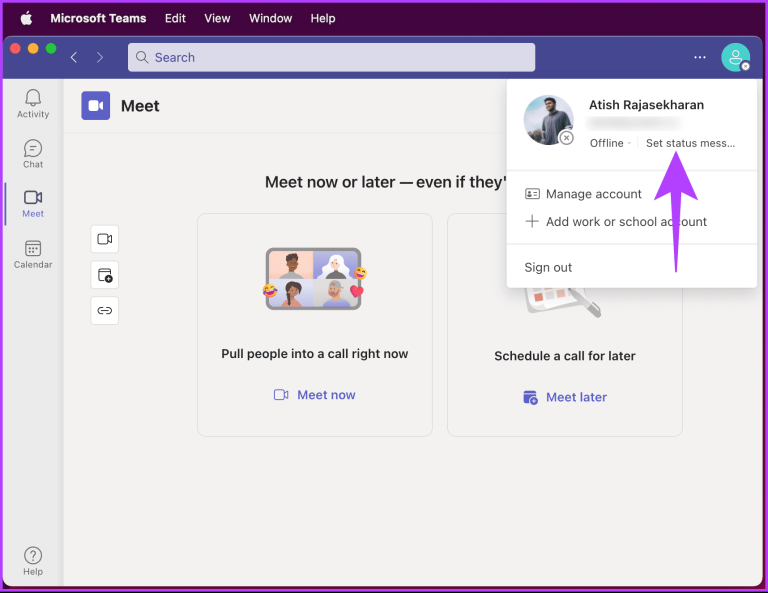Open the View menu in menu bar
The width and height of the screenshot is (768, 593).
217,18
